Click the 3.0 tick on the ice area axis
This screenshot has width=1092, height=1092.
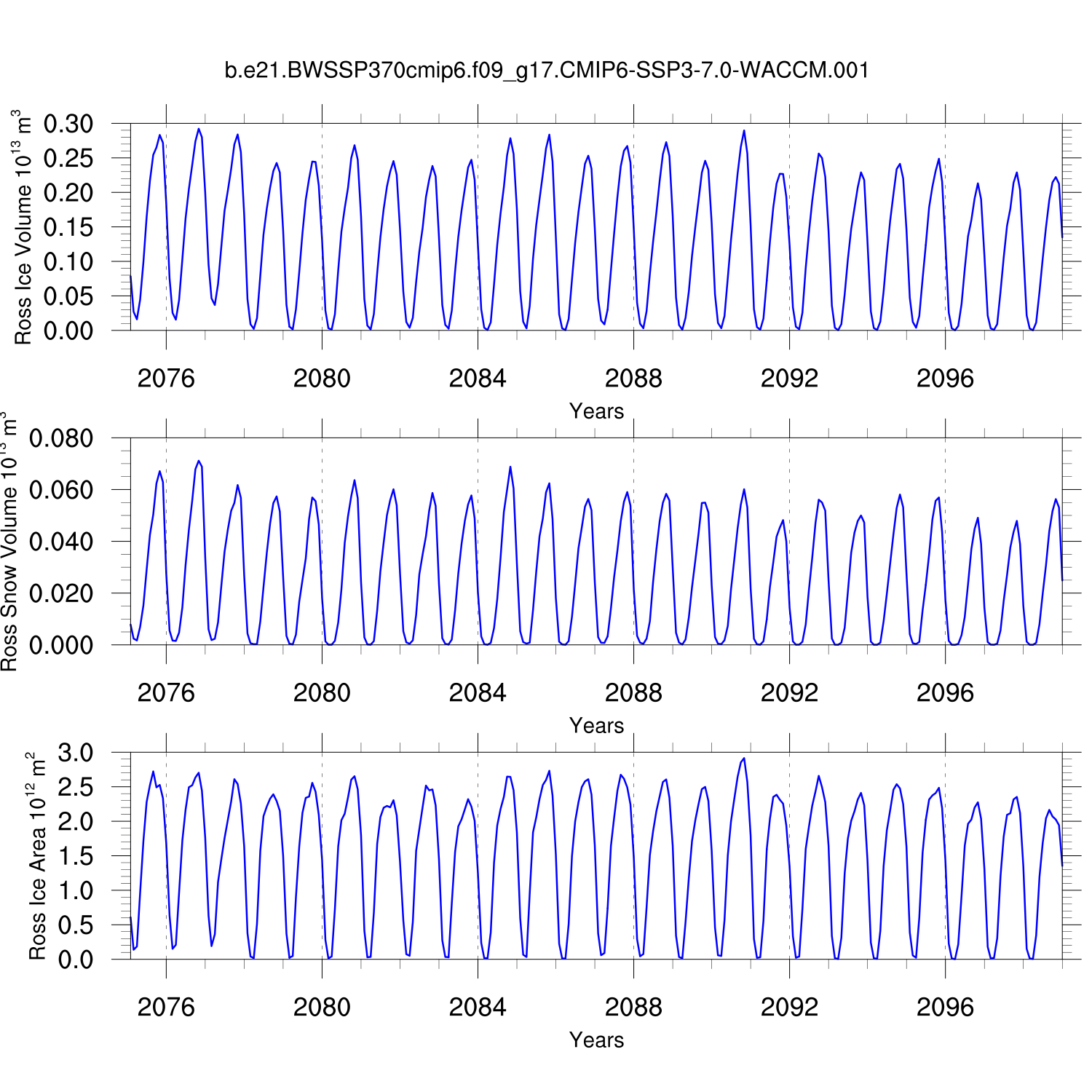pyautogui.click(x=76, y=753)
